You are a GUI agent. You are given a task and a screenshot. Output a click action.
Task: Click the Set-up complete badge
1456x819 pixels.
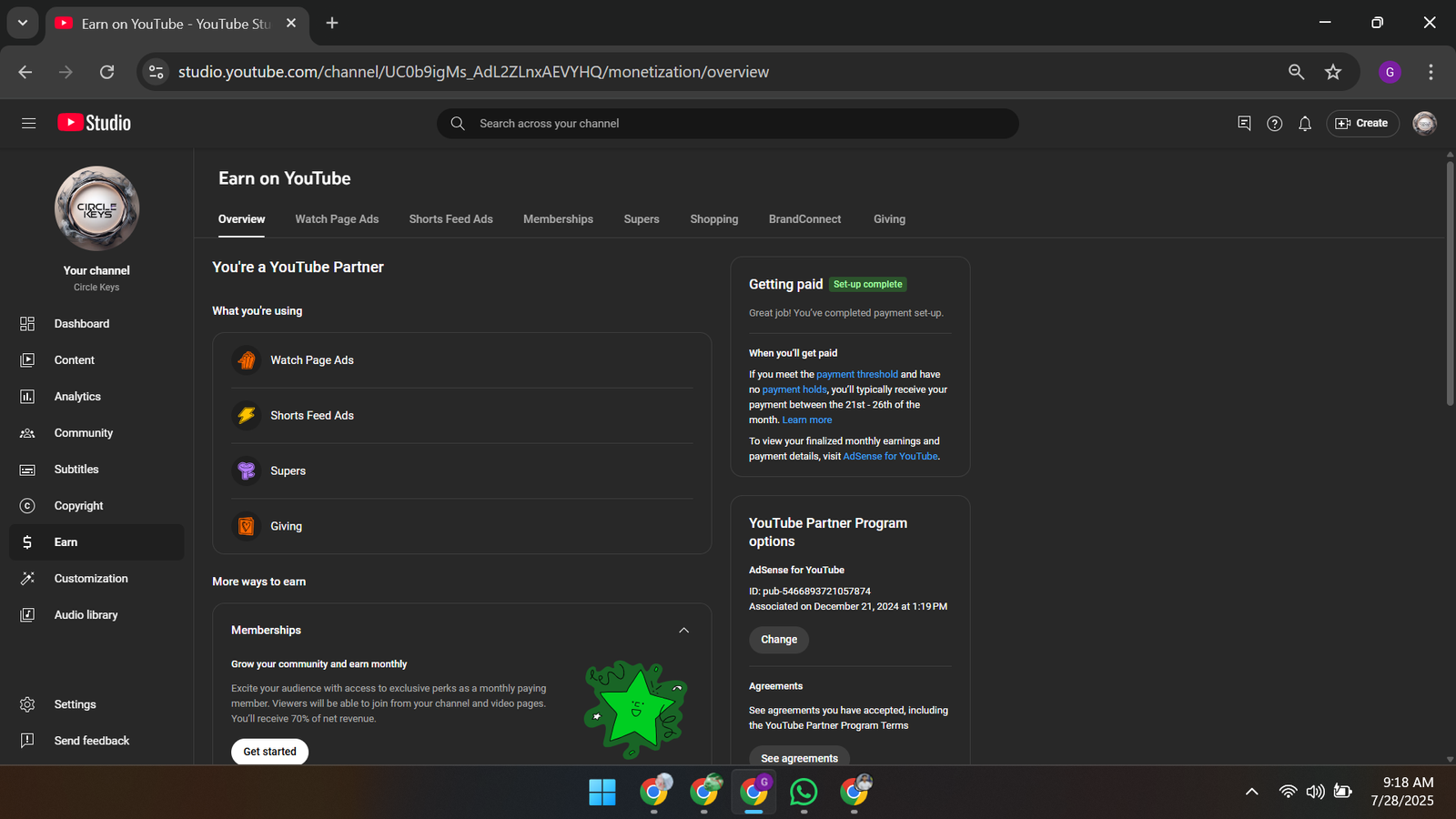point(868,284)
